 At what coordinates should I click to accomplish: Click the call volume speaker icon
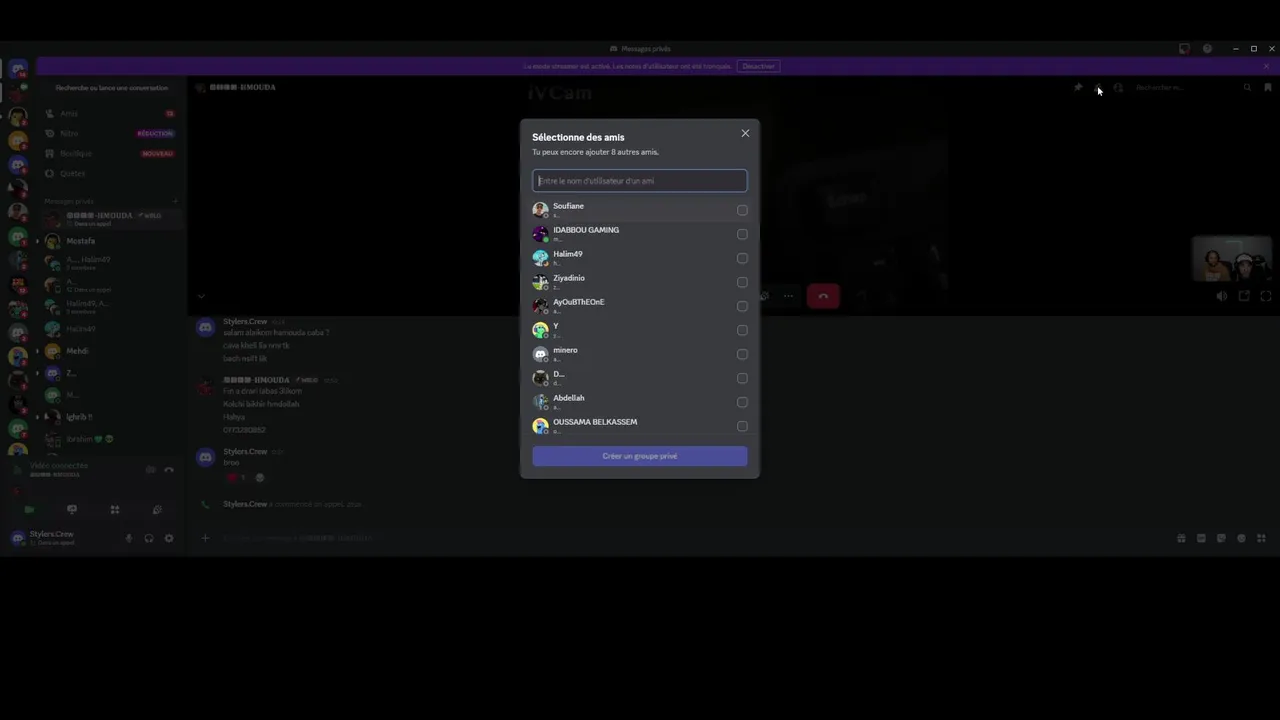point(1222,296)
